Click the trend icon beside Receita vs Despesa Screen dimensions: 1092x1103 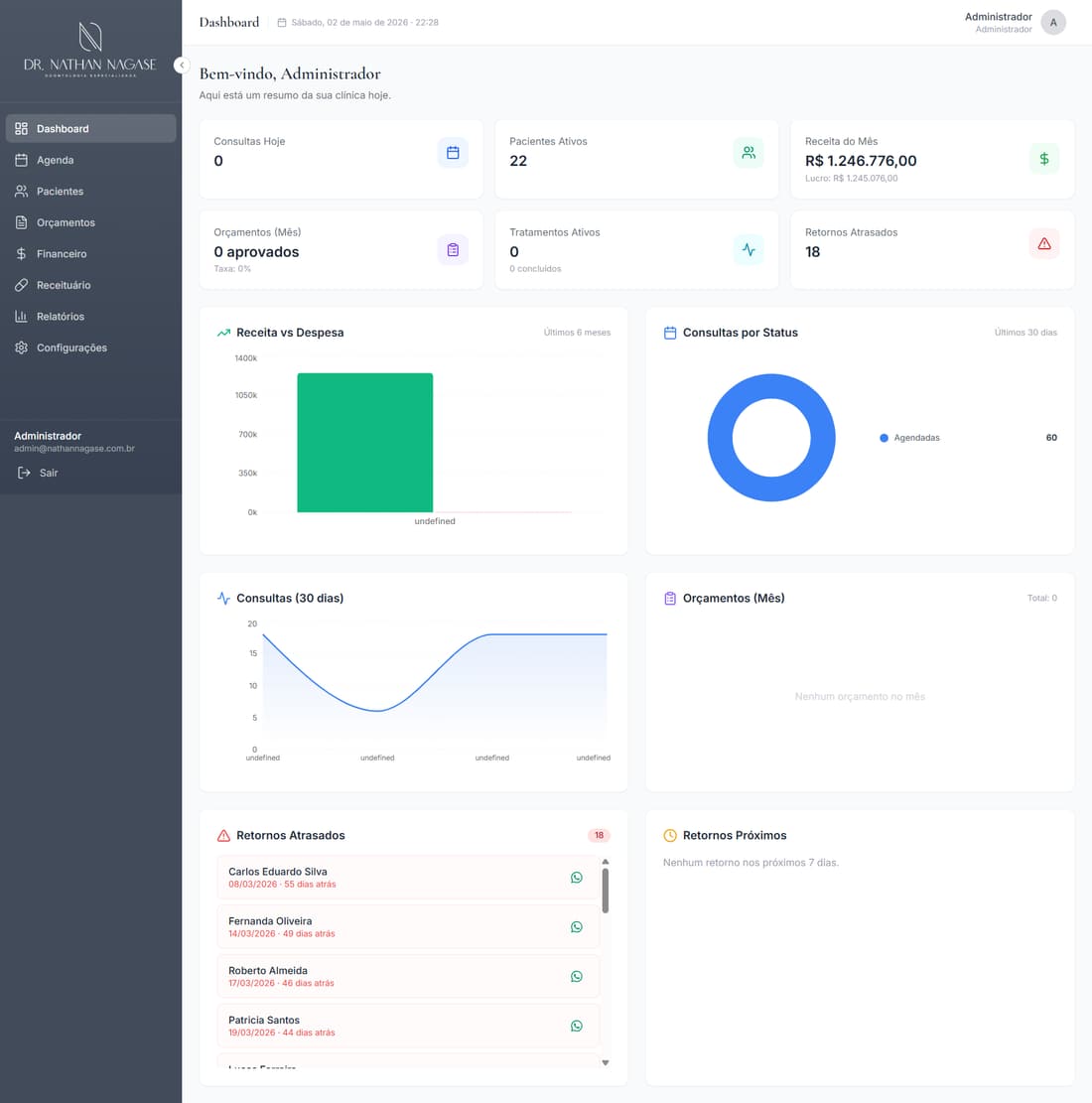pos(223,333)
